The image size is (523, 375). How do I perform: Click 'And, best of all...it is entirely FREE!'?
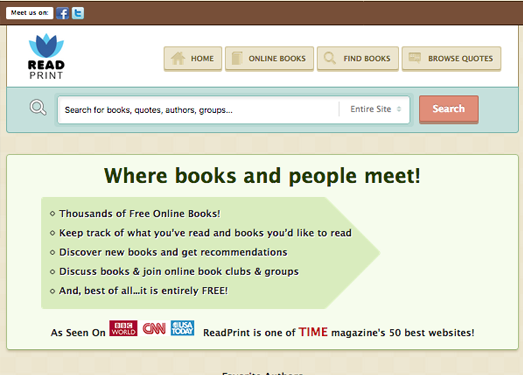[x=143, y=291]
